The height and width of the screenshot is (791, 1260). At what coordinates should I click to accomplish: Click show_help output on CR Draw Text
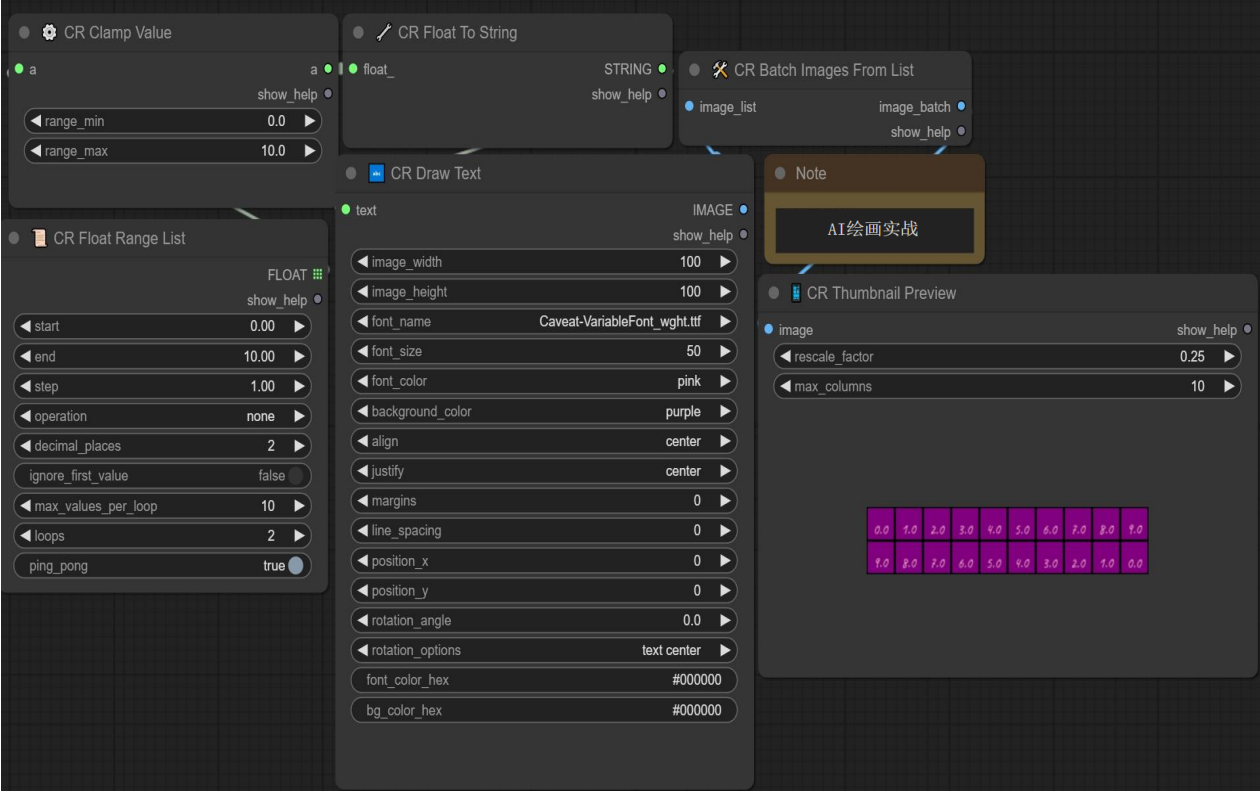pyautogui.click(x=743, y=236)
